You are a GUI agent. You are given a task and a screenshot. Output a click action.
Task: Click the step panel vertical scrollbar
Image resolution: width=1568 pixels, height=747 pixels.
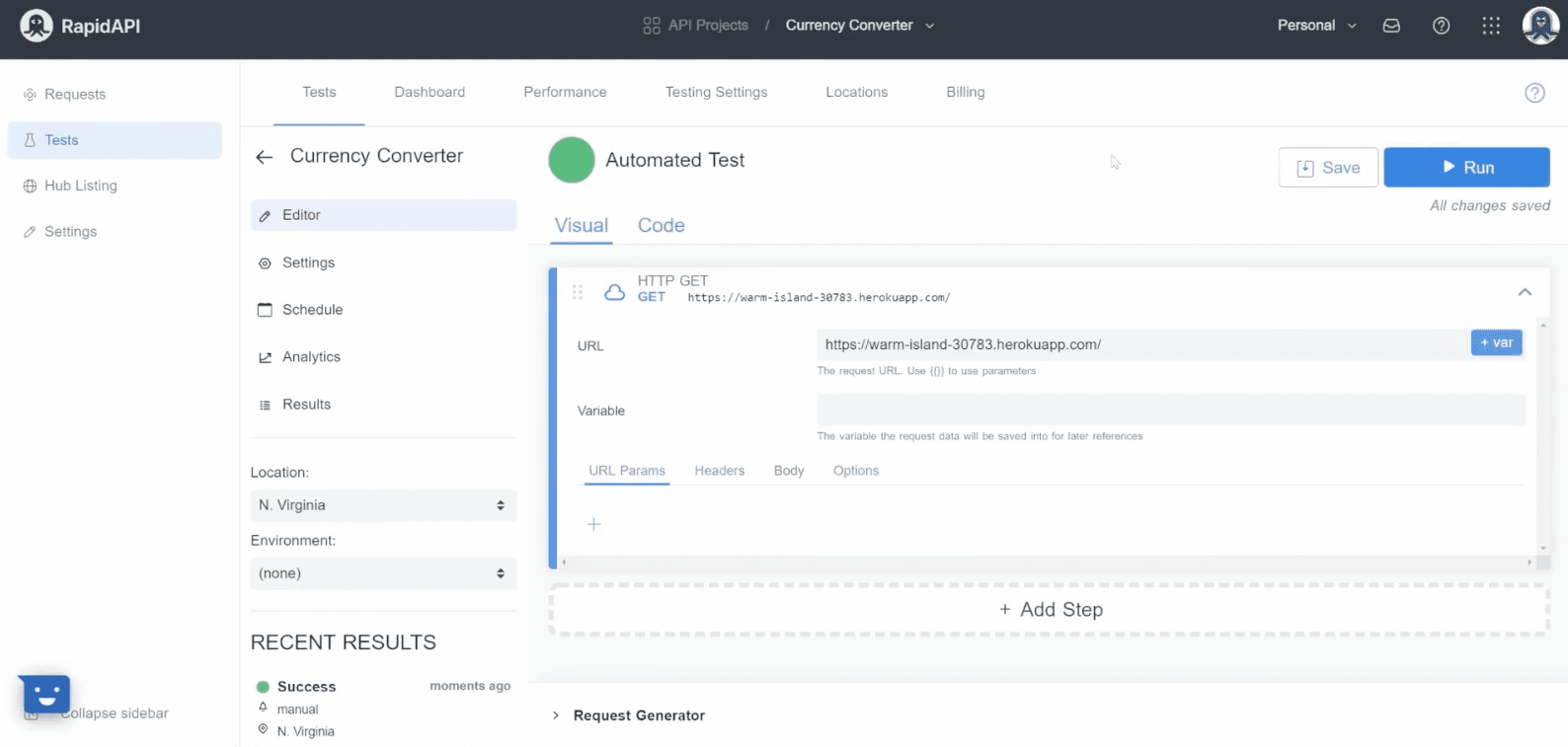1542,436
